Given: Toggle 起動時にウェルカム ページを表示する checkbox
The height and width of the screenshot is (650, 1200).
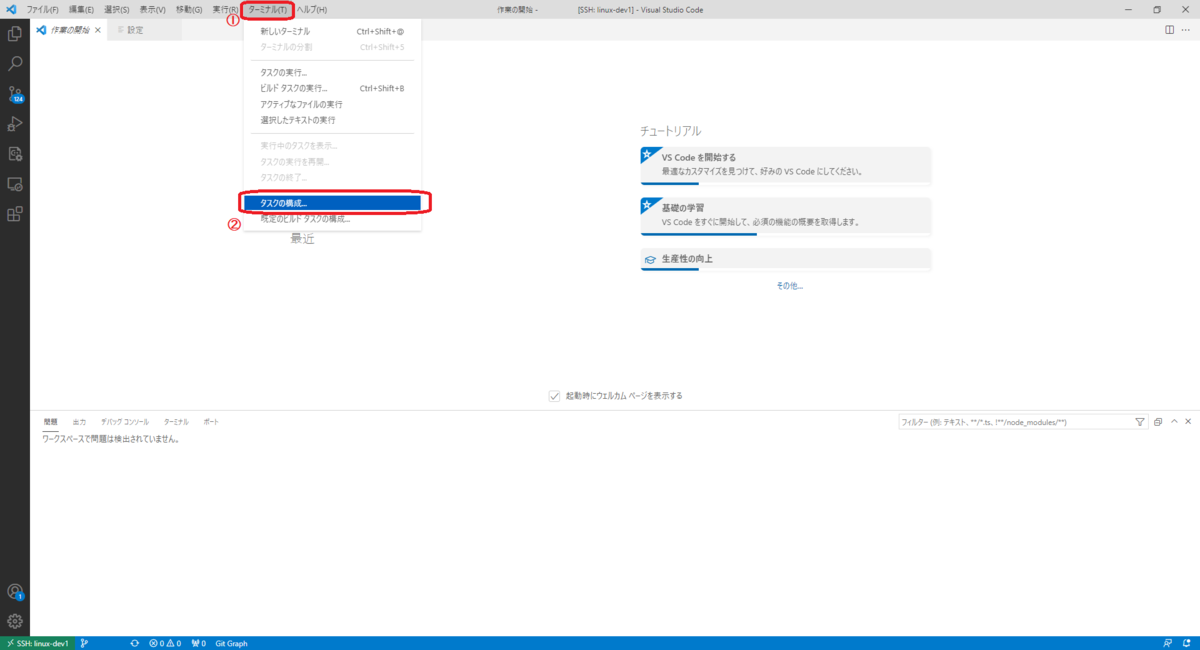Looking at the screenshot, I should 554,395.
